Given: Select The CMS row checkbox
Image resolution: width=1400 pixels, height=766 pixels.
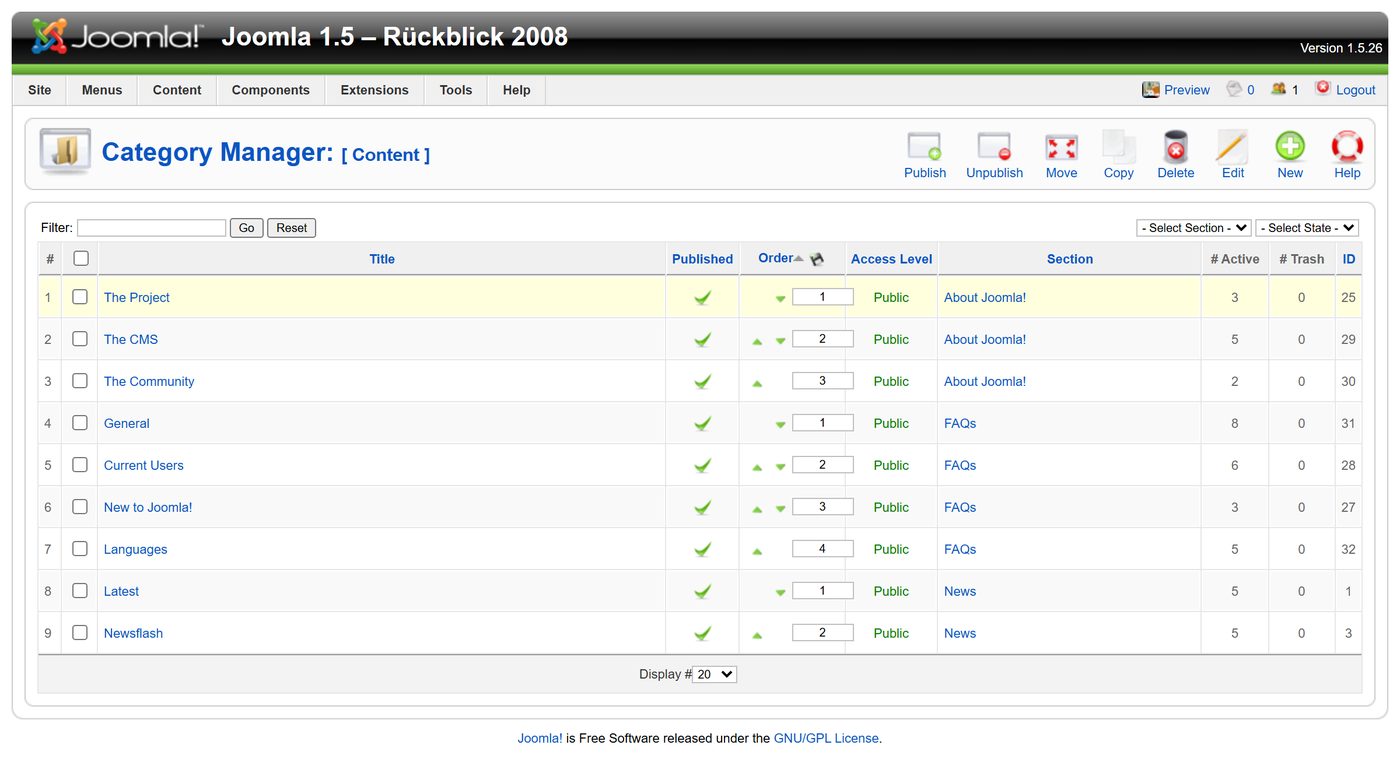Looking at the screenshot, I should click(80, 339).
